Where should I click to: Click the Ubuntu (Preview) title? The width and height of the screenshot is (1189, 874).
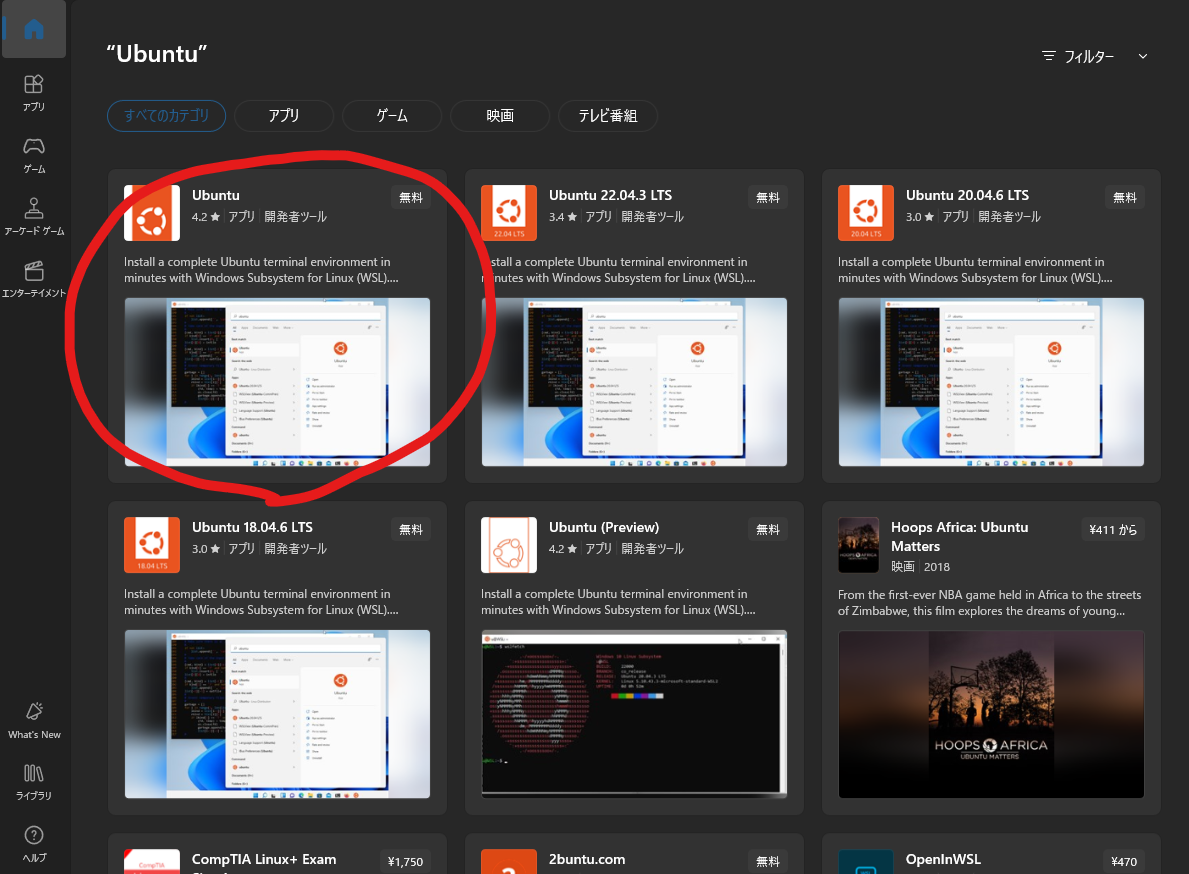coord(604,528)
